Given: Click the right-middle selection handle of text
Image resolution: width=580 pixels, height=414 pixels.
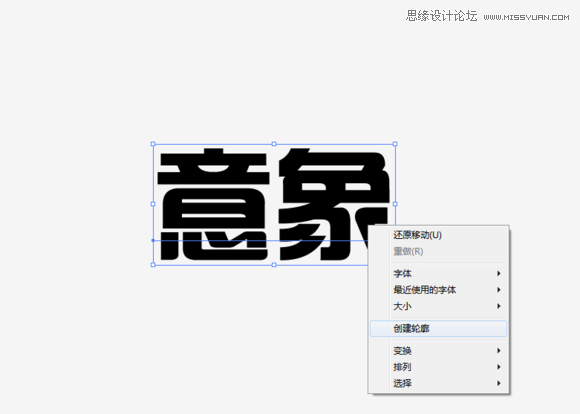Looking at the screenshot, I should [x=395, y=204].
